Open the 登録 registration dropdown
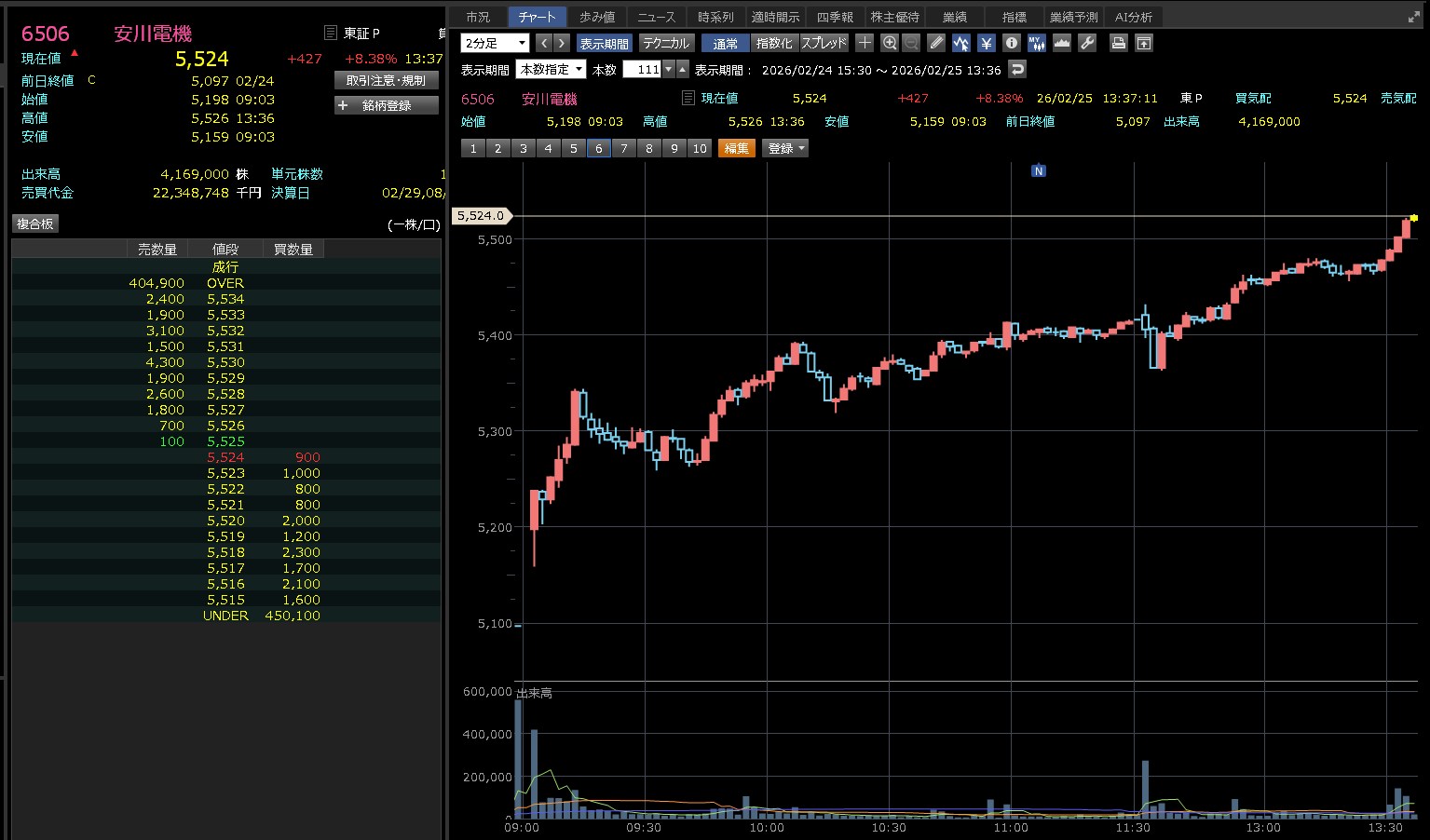Image resolution: width=1430 pixels, height=840 pixels. pyautogui.click(x=785, y=148)
